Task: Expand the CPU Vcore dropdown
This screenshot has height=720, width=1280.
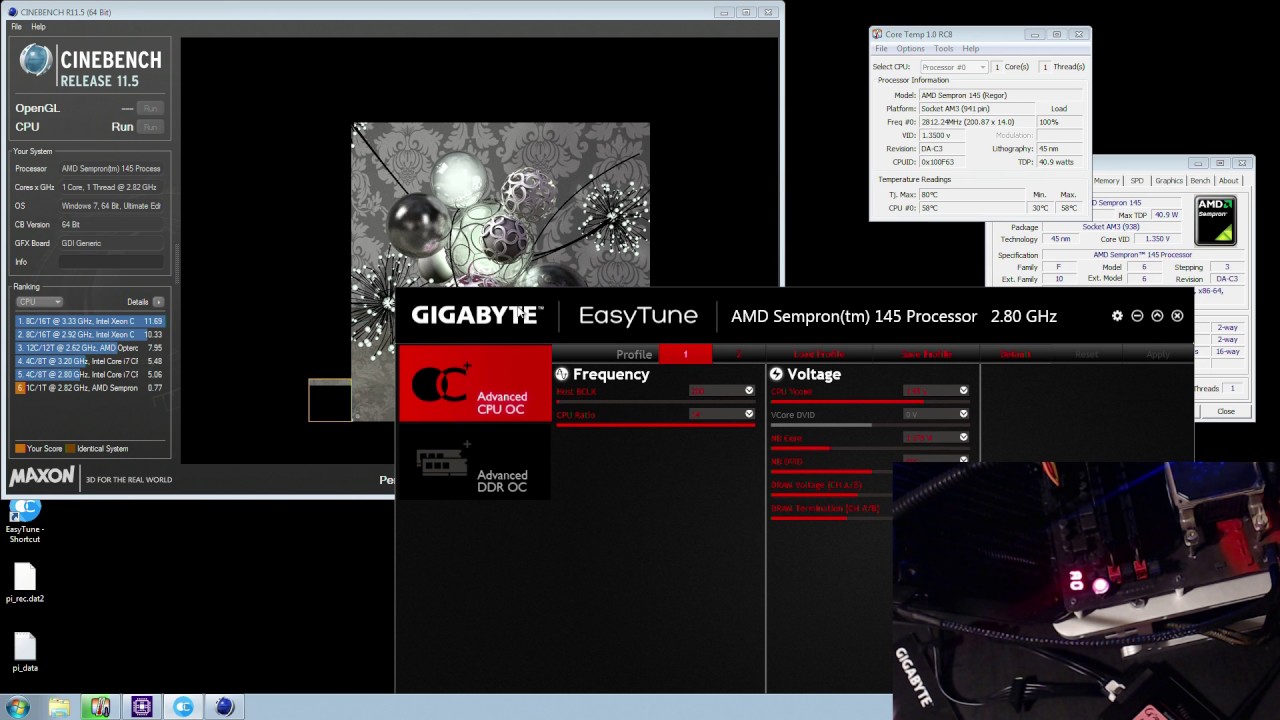Action: (964, 391)
